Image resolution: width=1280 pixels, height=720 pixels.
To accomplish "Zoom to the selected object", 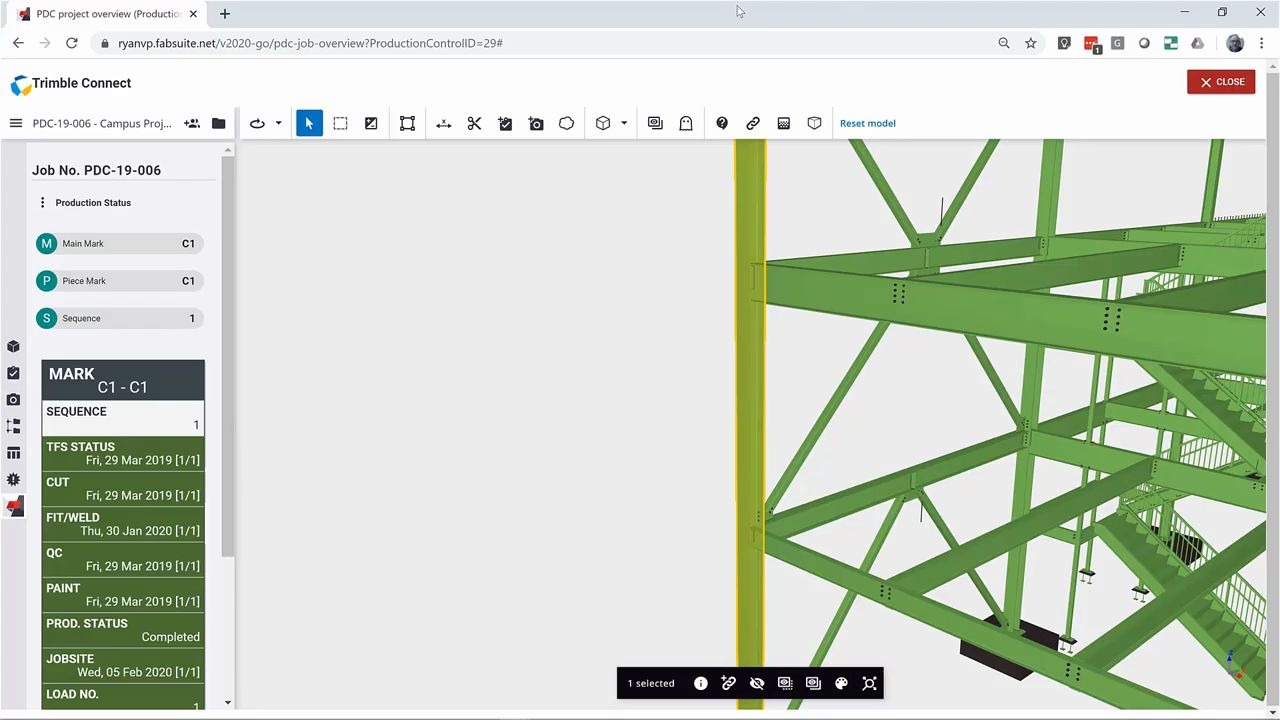I will [x=869, y=683].
